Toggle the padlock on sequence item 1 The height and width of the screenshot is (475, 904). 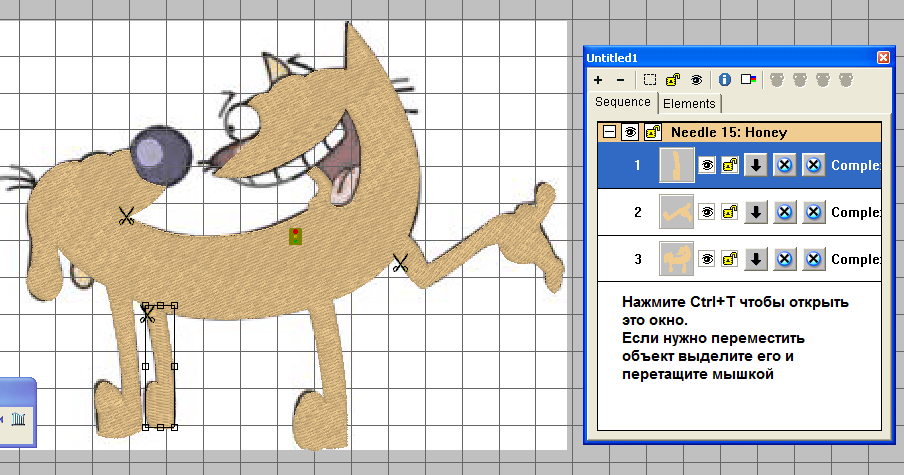[x=730, y=165]
